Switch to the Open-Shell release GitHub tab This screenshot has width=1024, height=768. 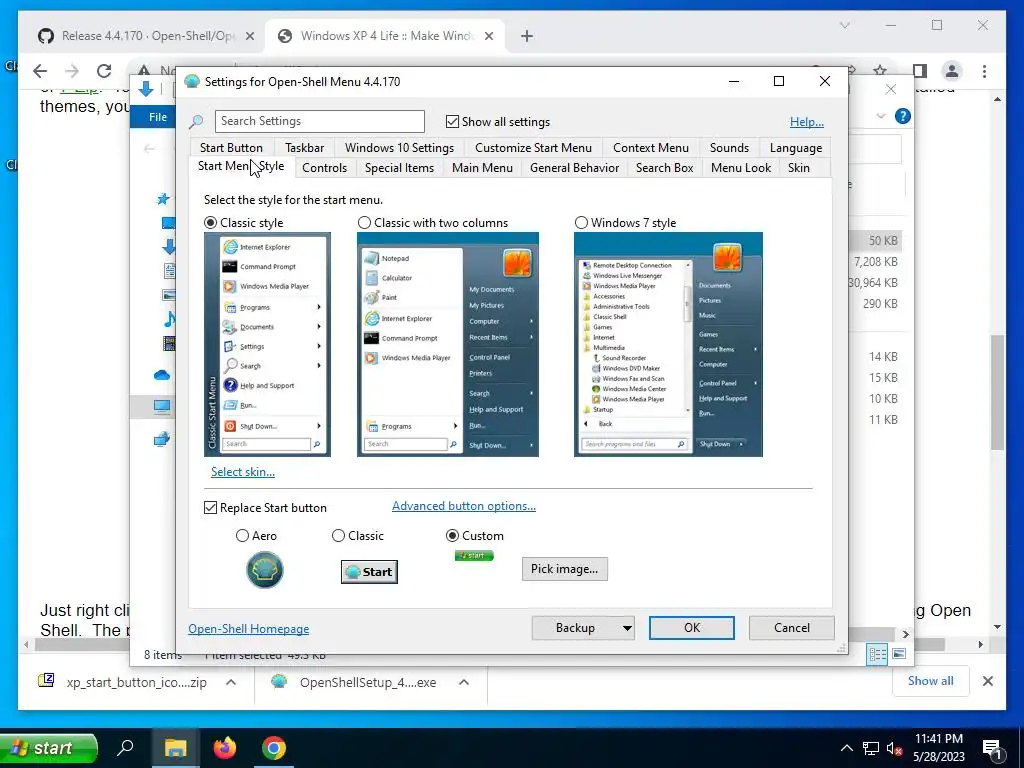click(145, 36)
